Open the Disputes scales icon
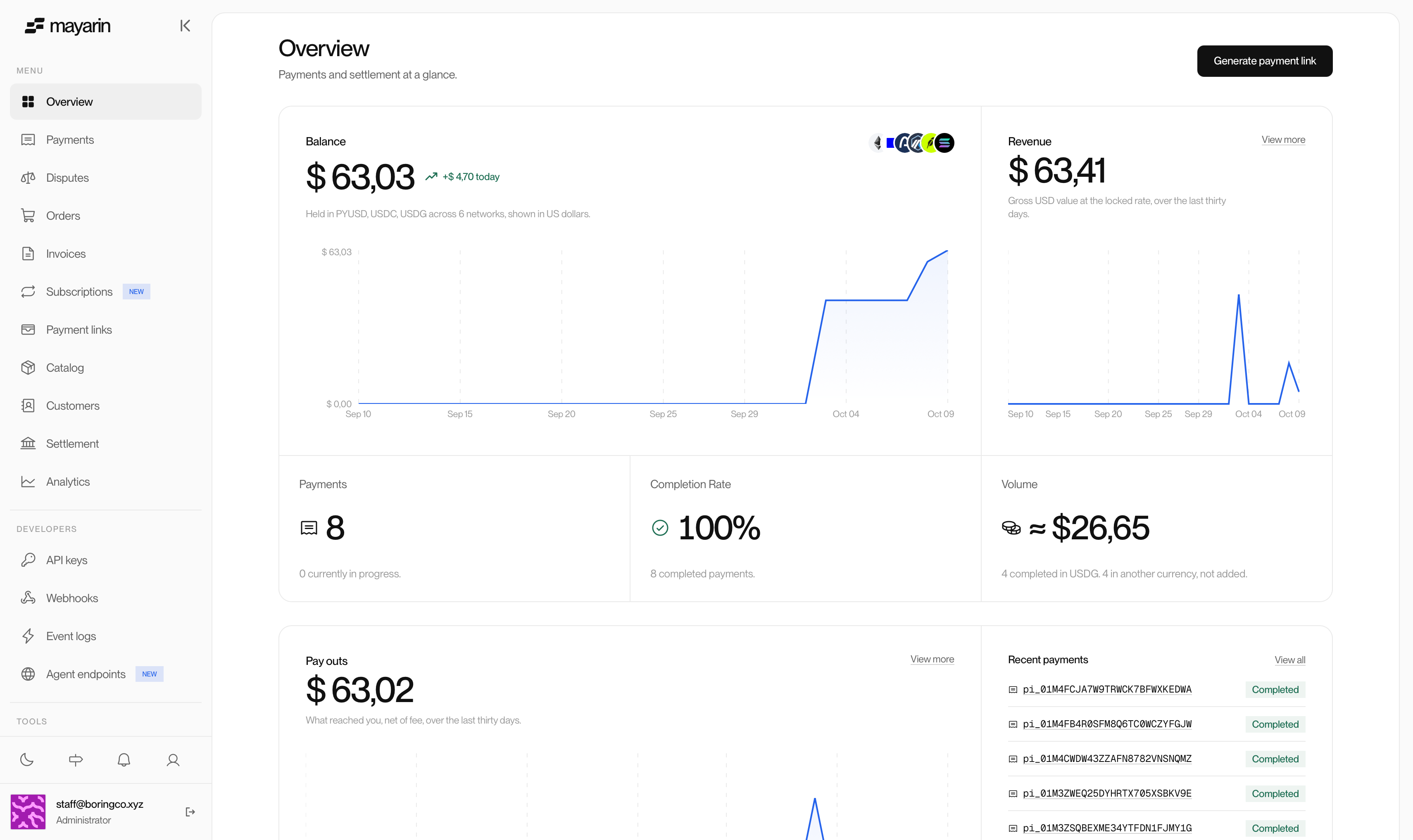 pyautogui.click(x=28, y=178)
